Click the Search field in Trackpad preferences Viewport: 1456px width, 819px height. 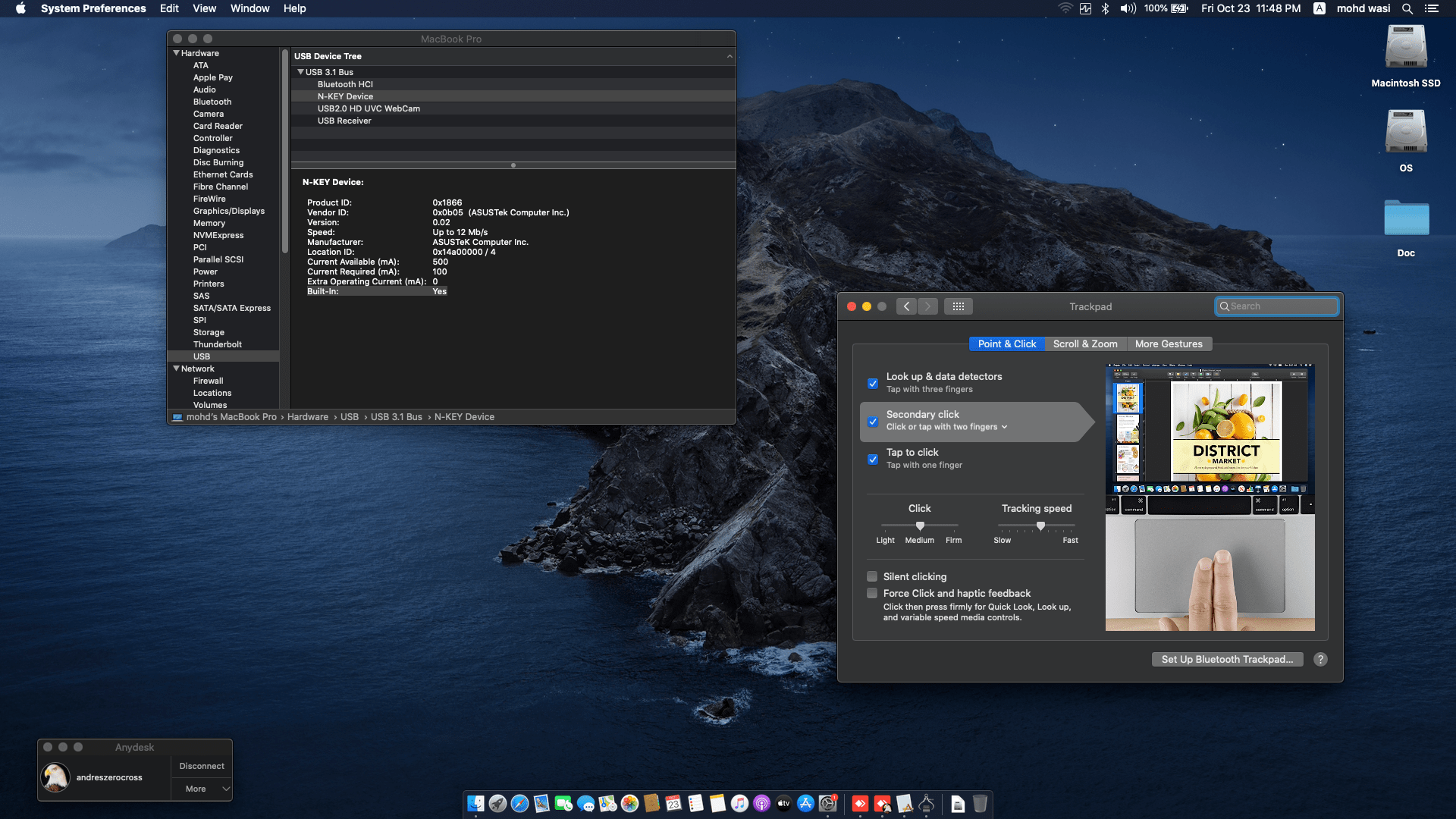(1276, 306)
